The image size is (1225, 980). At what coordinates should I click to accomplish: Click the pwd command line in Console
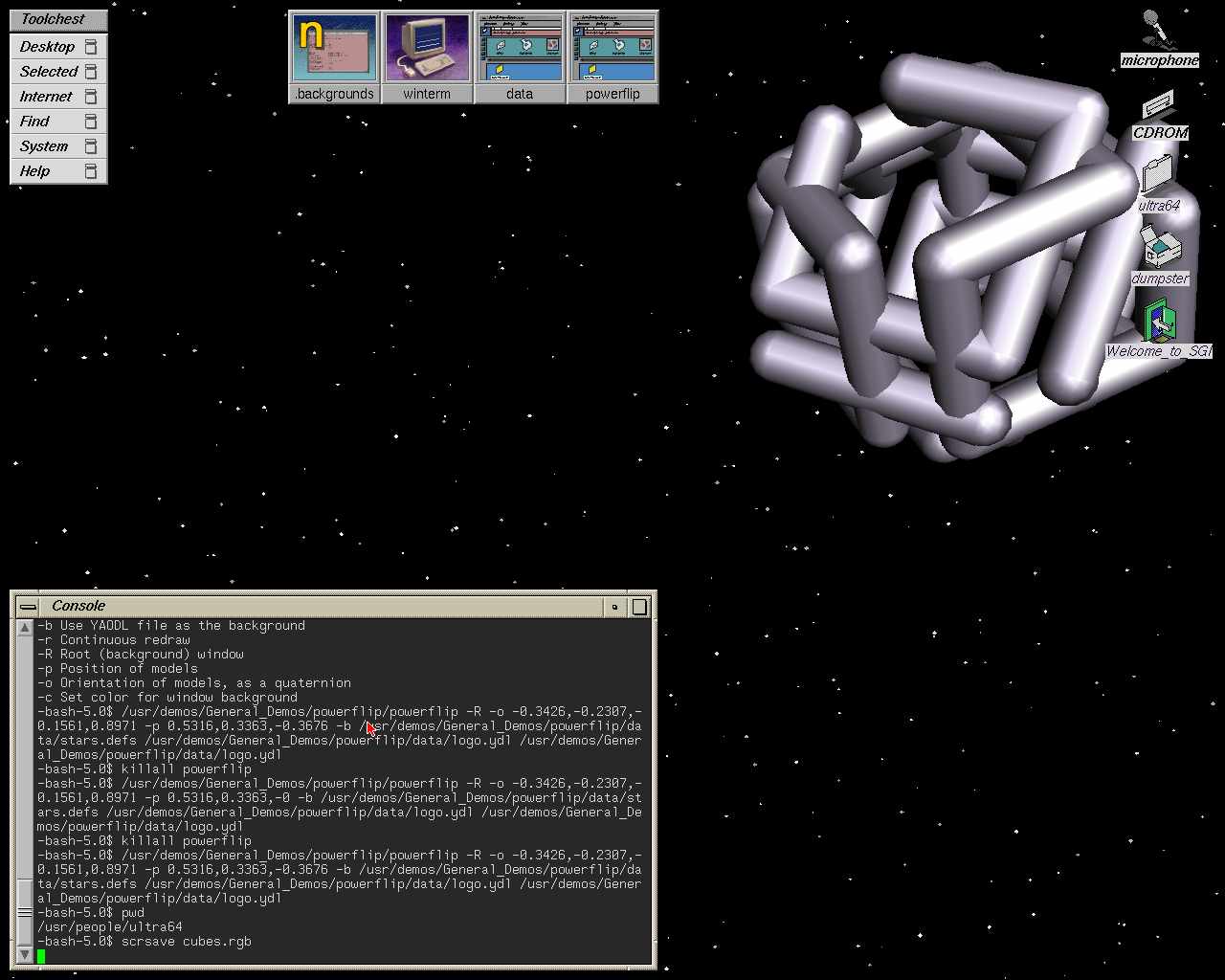click(91, 913)
